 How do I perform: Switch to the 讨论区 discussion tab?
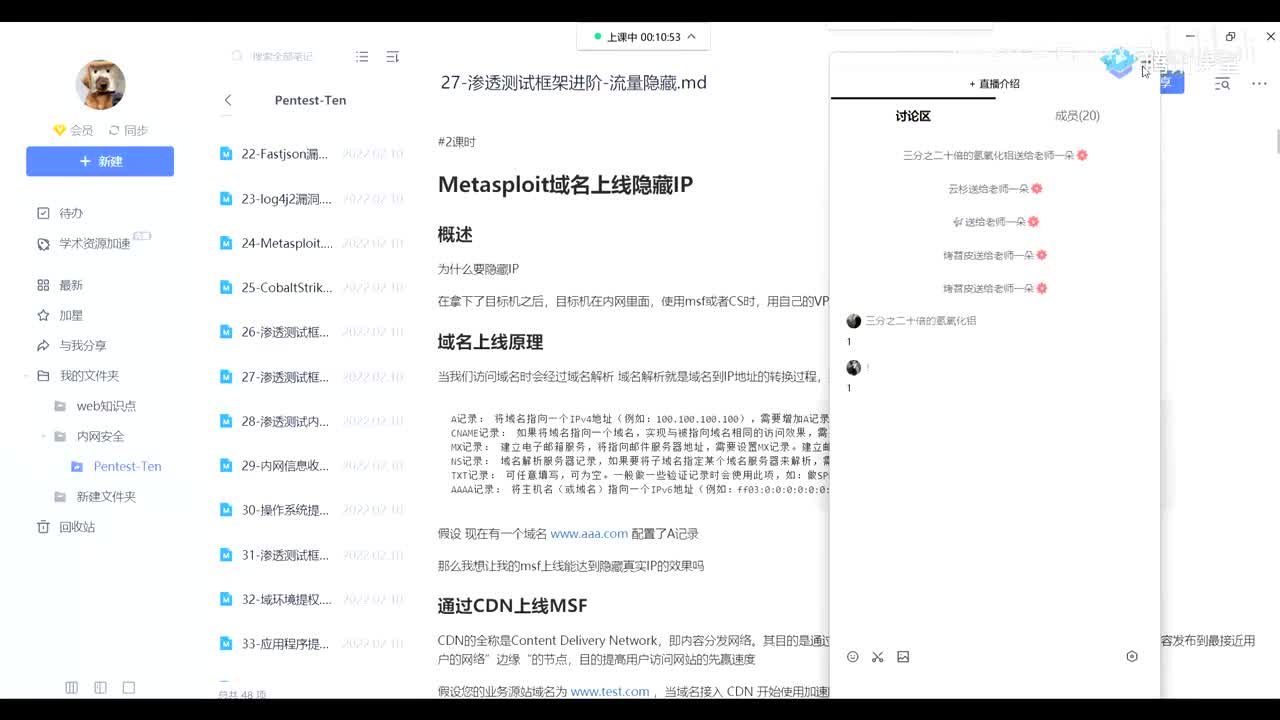tap(913, 116)
